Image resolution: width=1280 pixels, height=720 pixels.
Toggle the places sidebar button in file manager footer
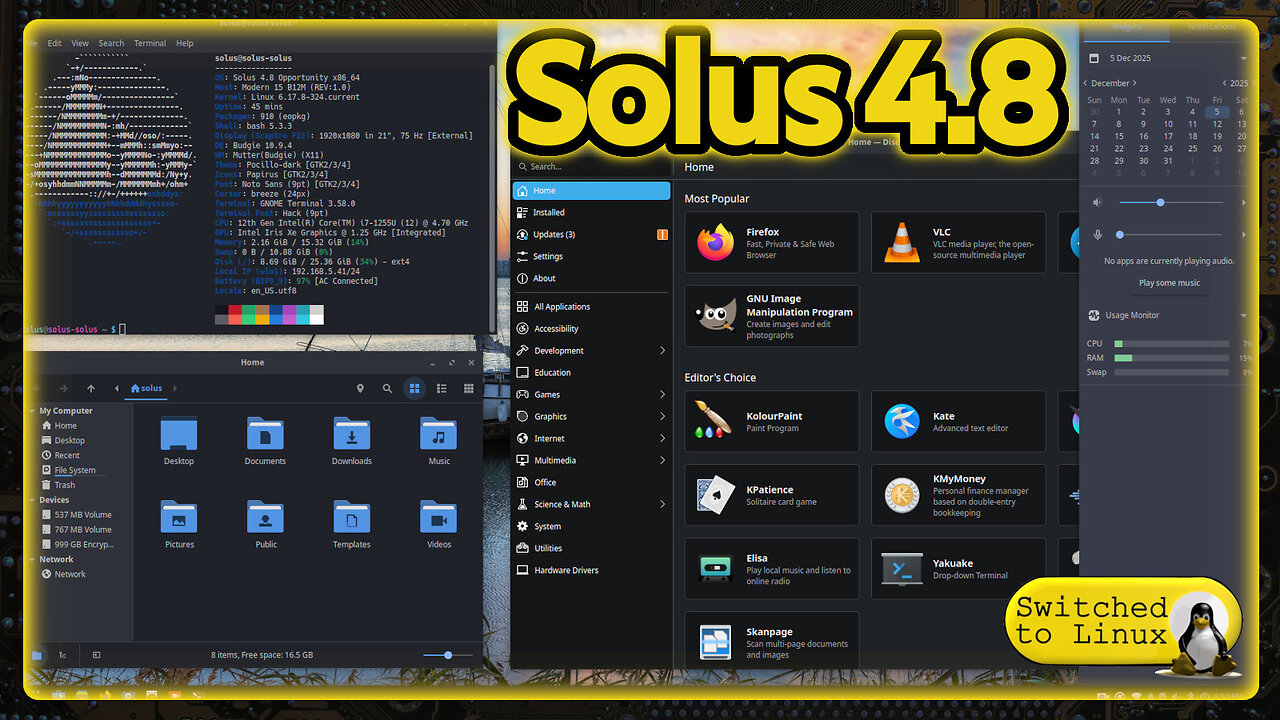coord(37,655)
